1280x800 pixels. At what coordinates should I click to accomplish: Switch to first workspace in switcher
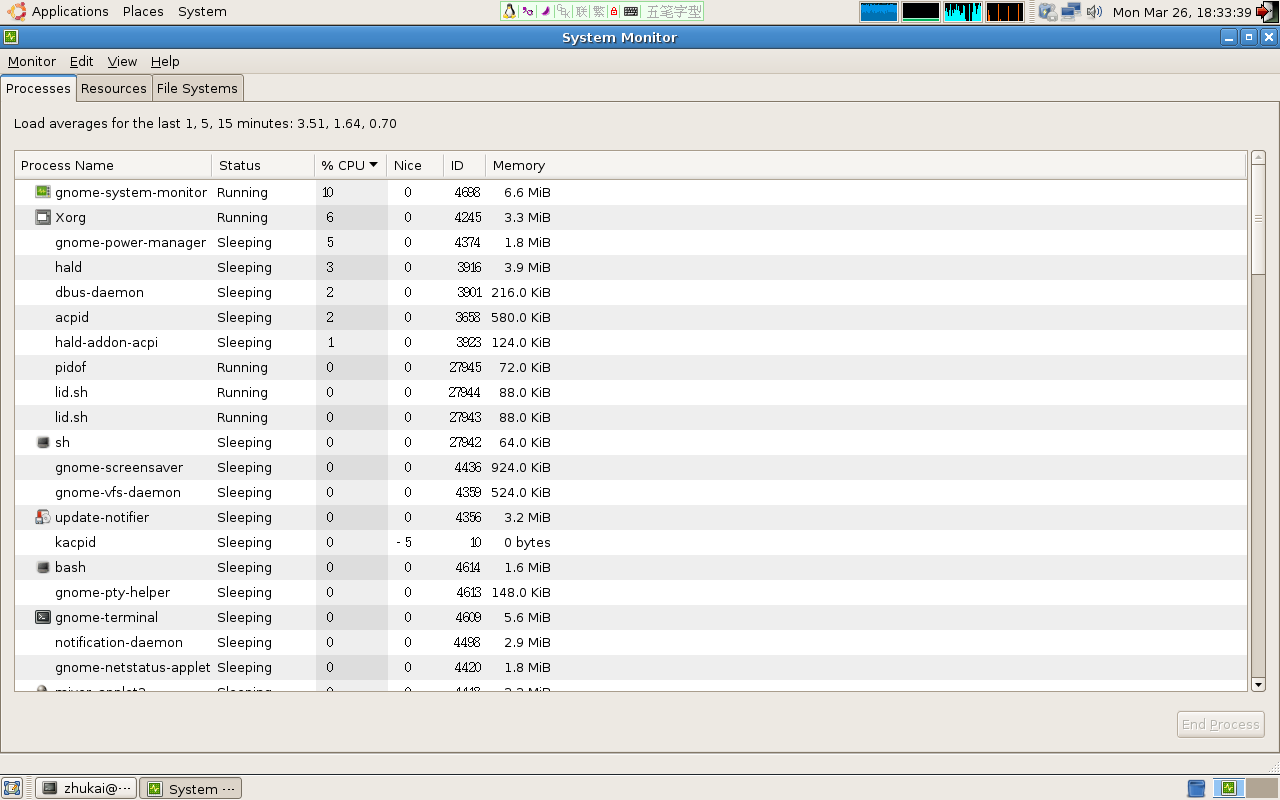tap(1229, 788)
